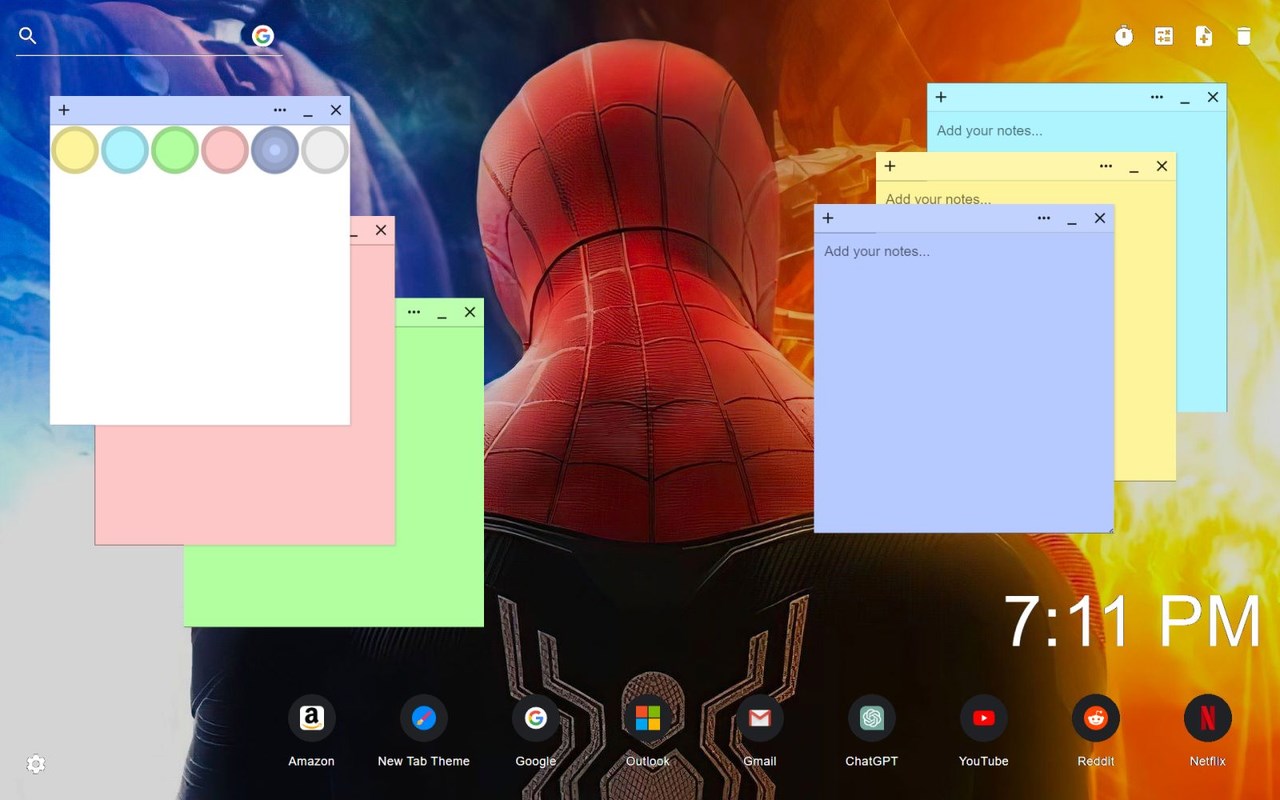Open the three-dot menu on the white note
Image resolution: width=1280 pixels, height=800 pixels.
[280, 110]
